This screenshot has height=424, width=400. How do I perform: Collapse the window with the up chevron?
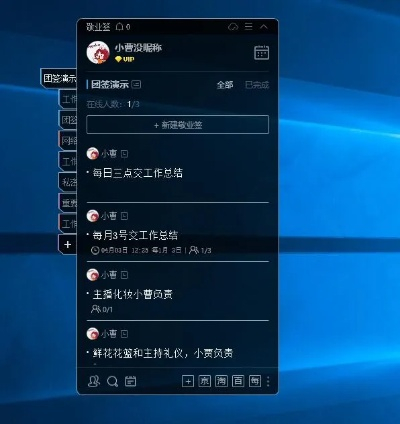[x=264, y=26]
